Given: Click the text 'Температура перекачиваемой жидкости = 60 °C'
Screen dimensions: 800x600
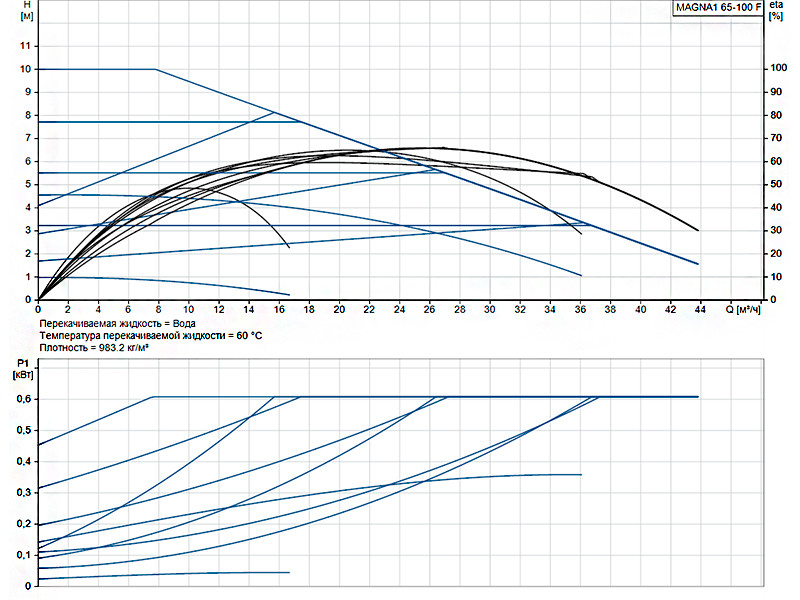Looking at the screenshot, I should coord(151,336).
